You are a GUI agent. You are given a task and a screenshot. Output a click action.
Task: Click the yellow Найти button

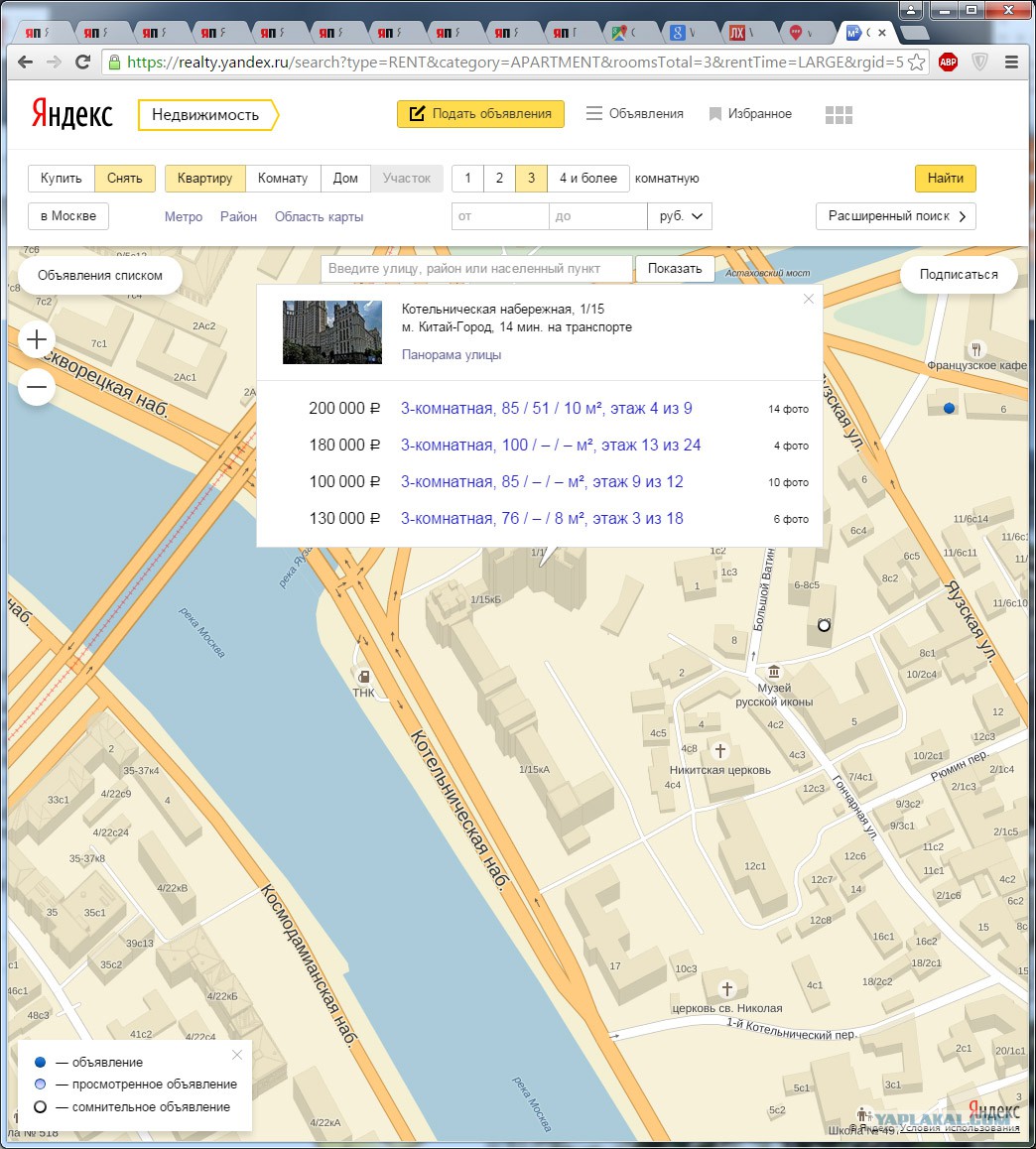click(945, 178)
